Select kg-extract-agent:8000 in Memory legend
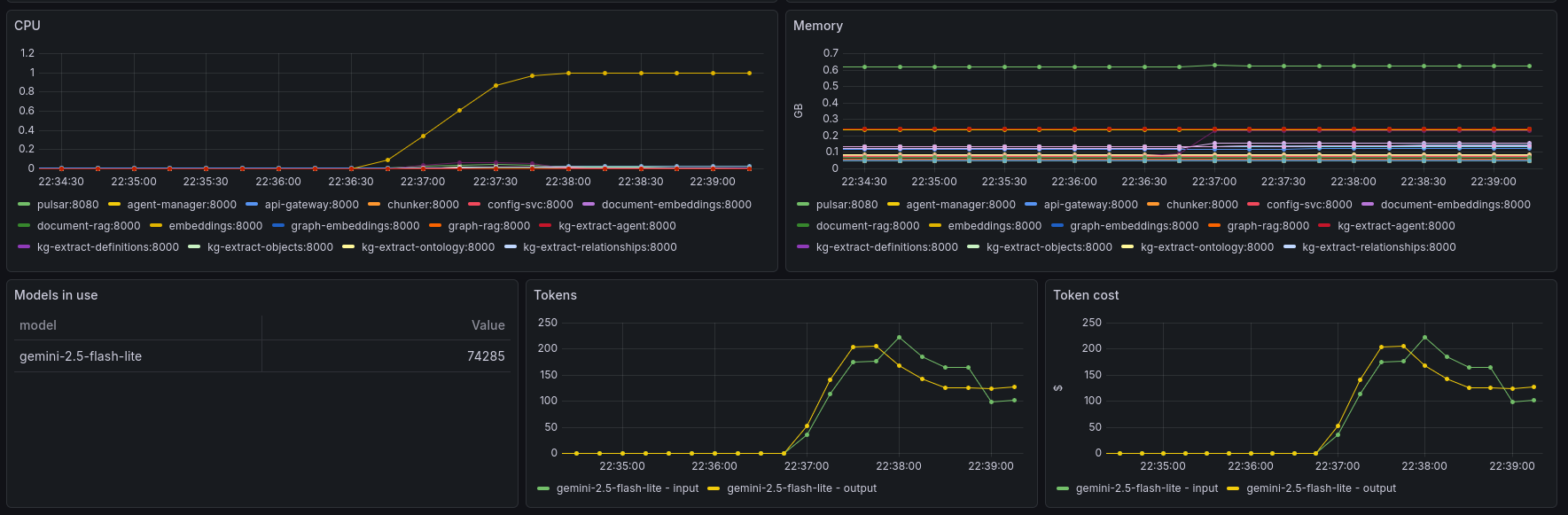1568x515 pixels. tap(1396, 226)
